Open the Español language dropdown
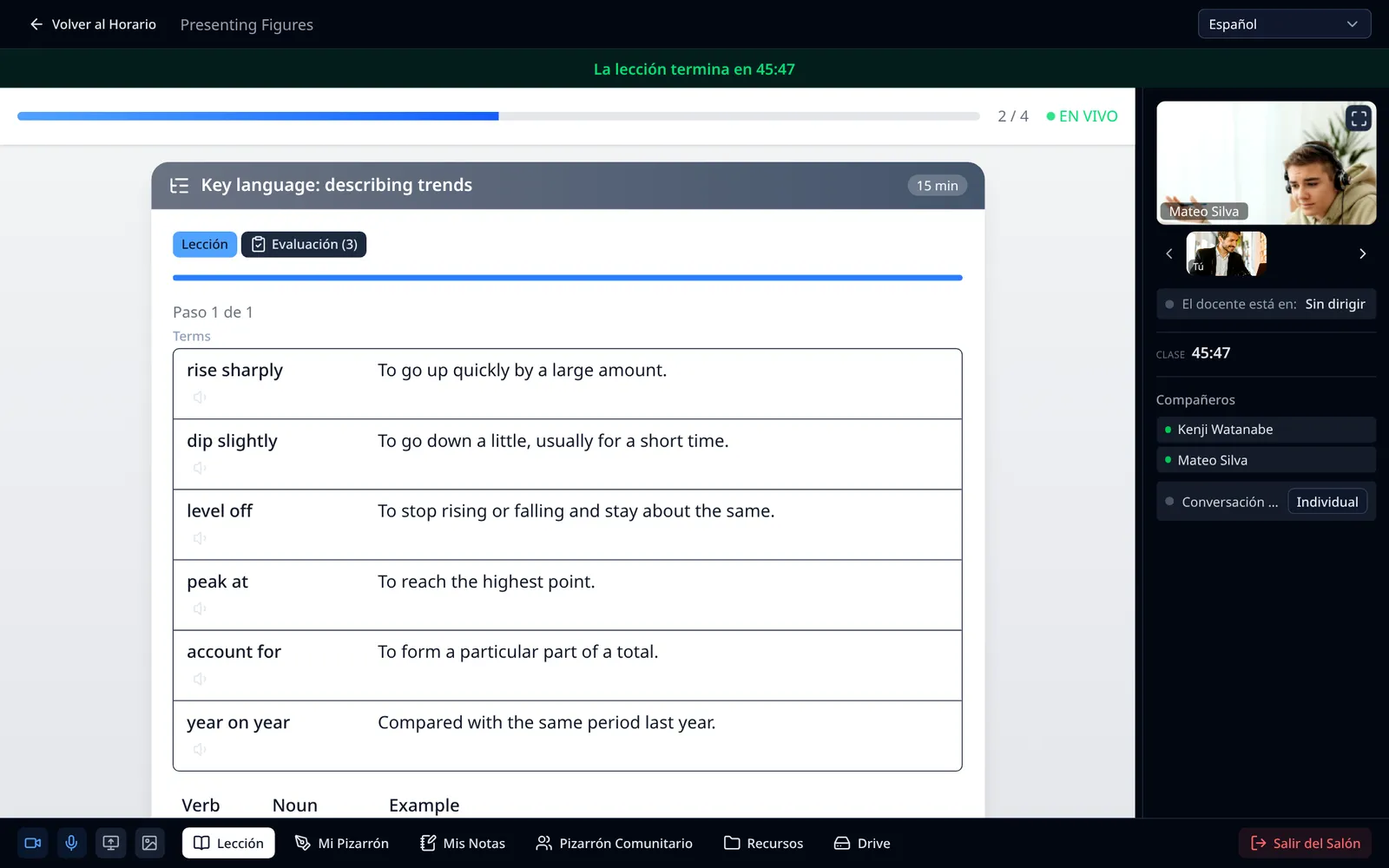This screenshot has width=1389, height=868. [1284, 24]
